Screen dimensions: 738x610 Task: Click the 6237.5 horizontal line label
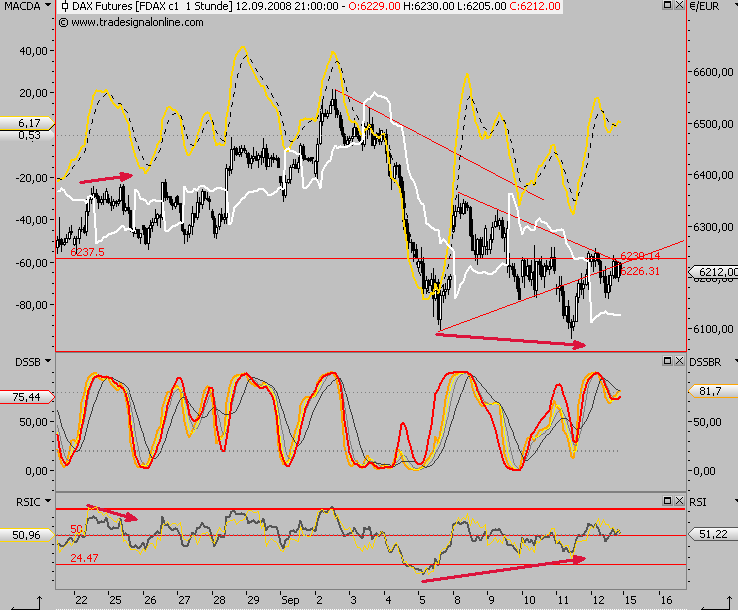pos(88,252)
